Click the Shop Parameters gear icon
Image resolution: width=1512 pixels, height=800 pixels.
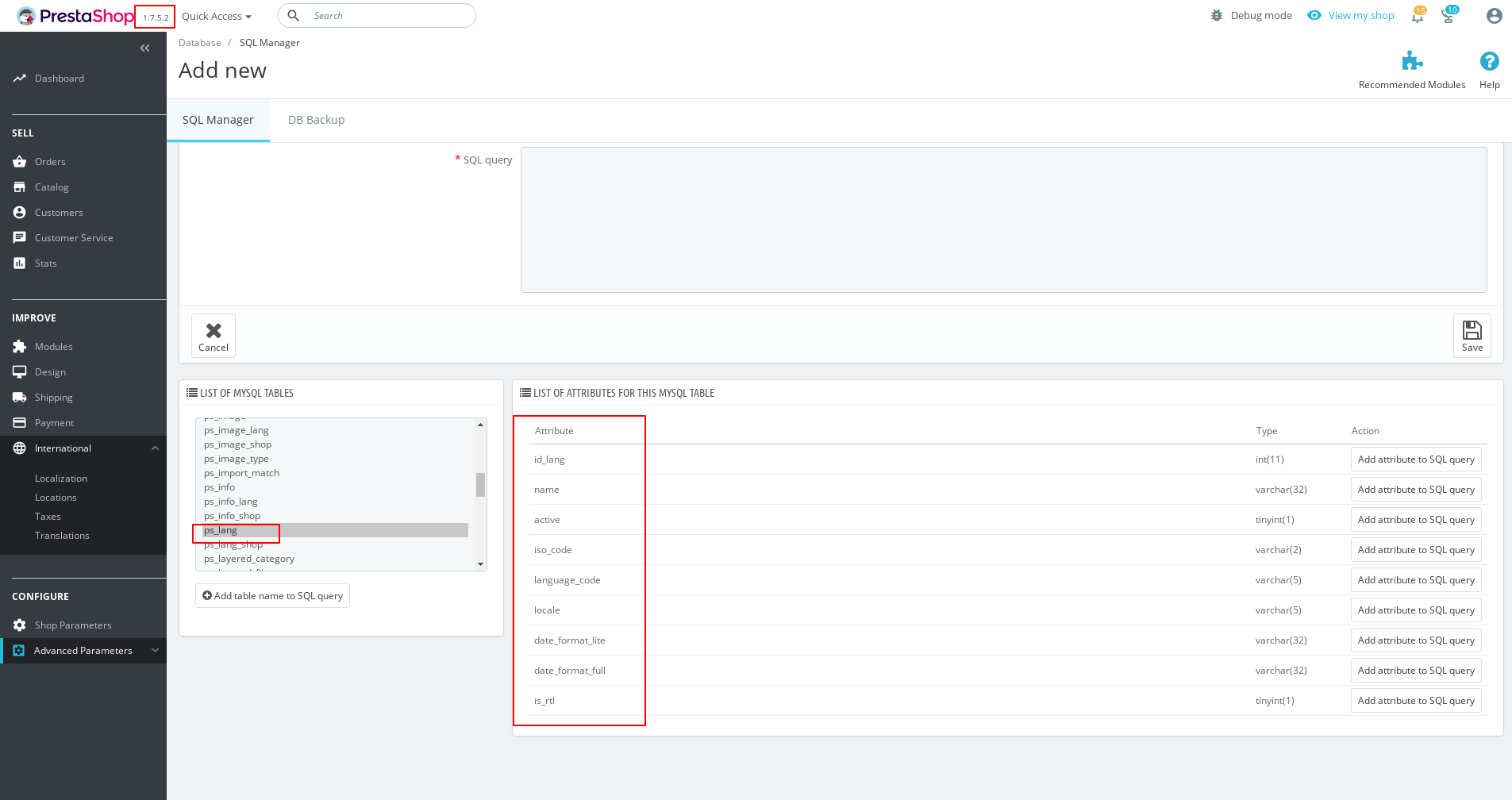[x=20, y=625]
